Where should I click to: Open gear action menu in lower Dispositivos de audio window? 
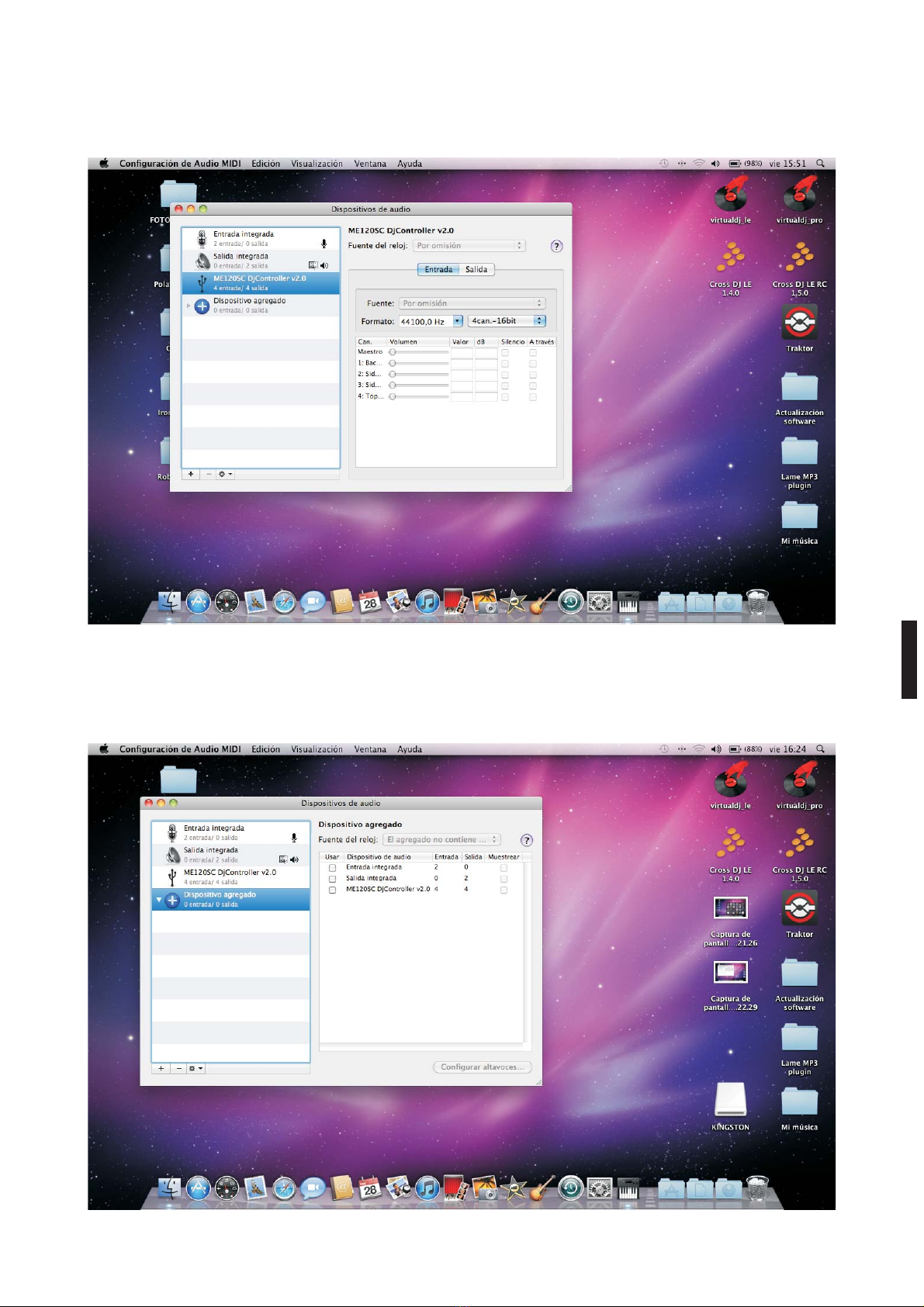click(196, 1068)
